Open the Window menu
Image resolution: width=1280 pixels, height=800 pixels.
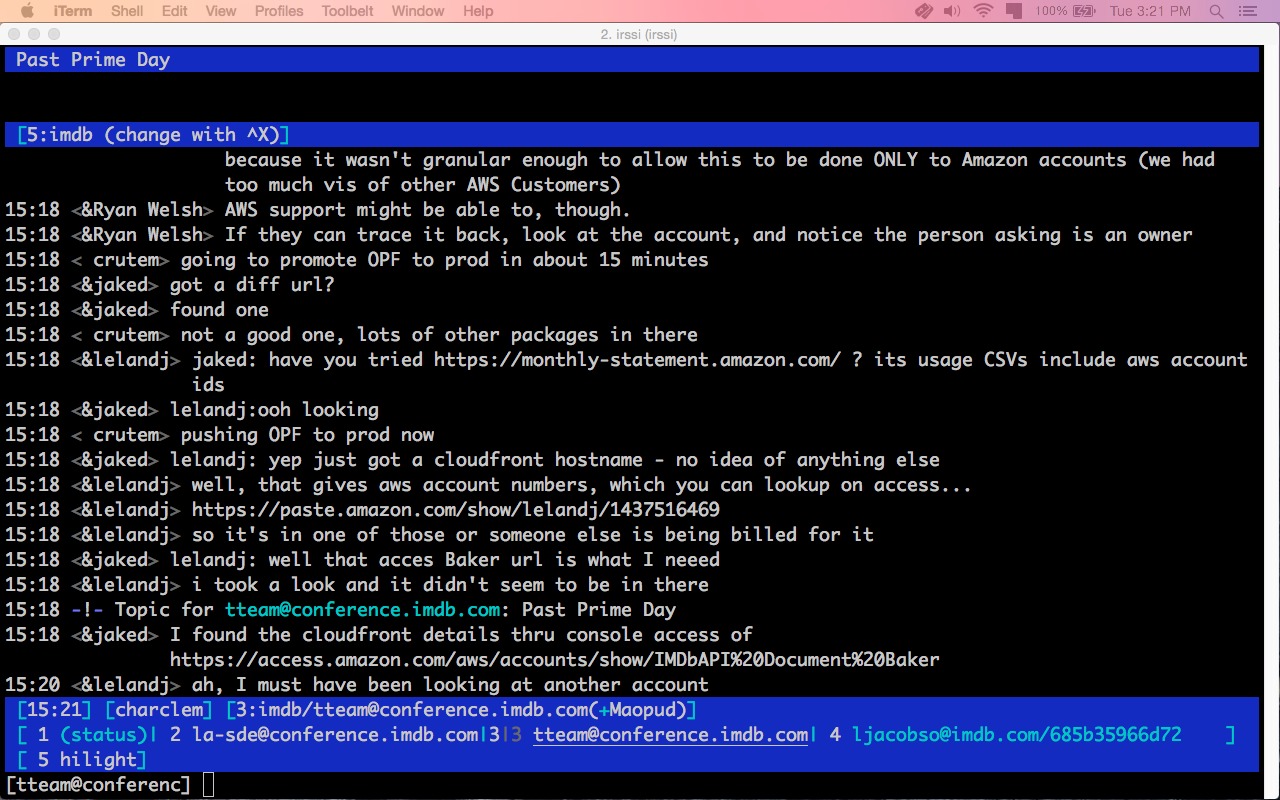tap(418, 11)
